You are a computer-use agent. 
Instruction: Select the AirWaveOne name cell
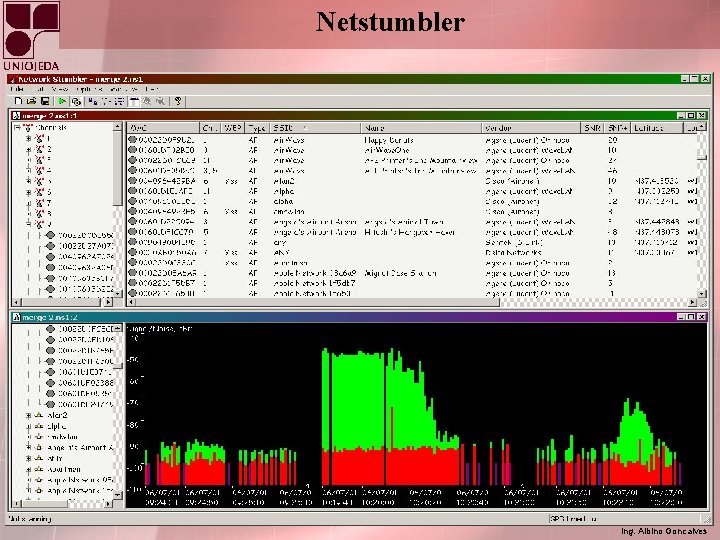pyautogui.click(x=387, y=150)
